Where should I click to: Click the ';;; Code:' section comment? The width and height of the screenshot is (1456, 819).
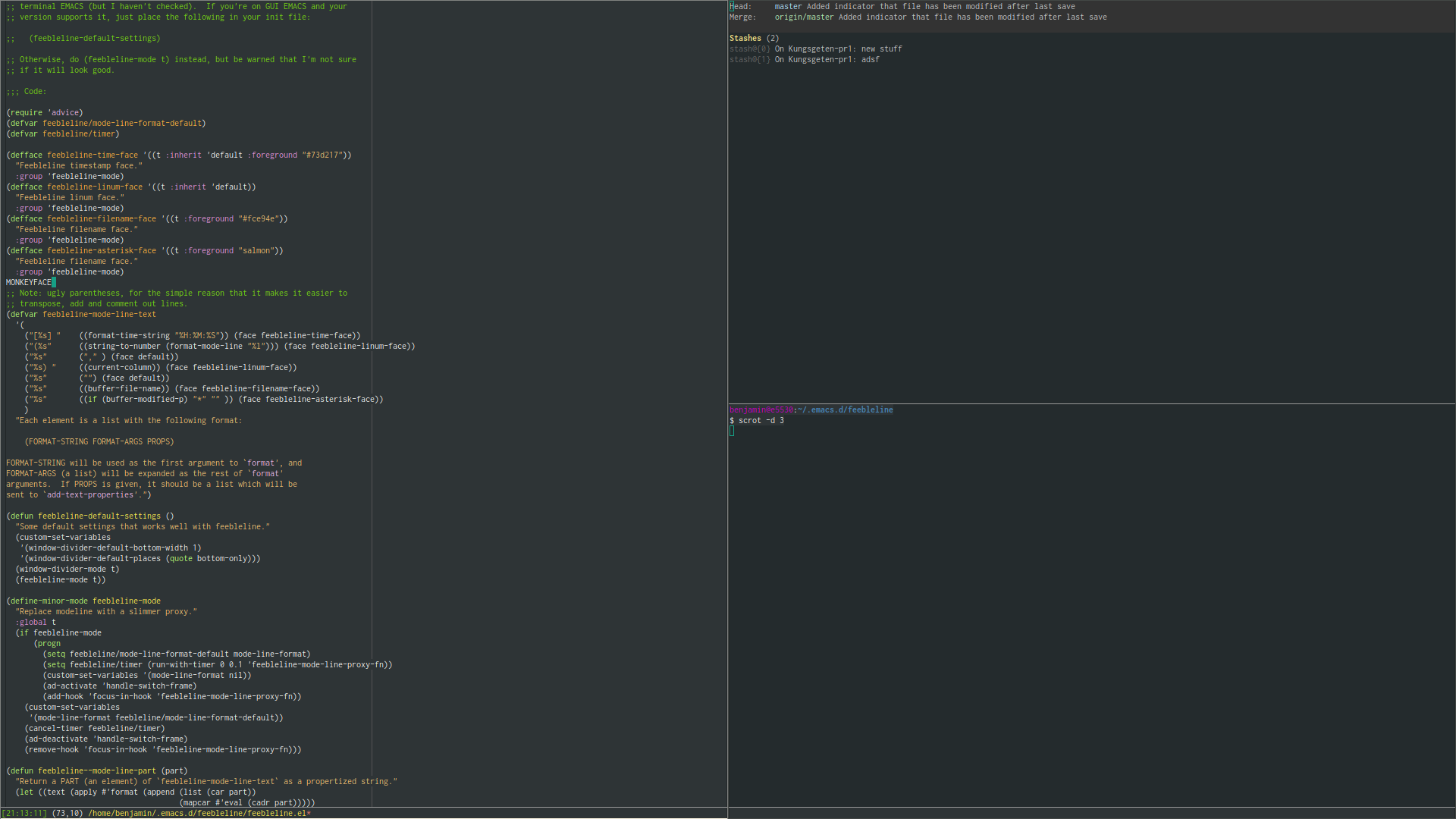pyautogui.click(x=27, y=91)
